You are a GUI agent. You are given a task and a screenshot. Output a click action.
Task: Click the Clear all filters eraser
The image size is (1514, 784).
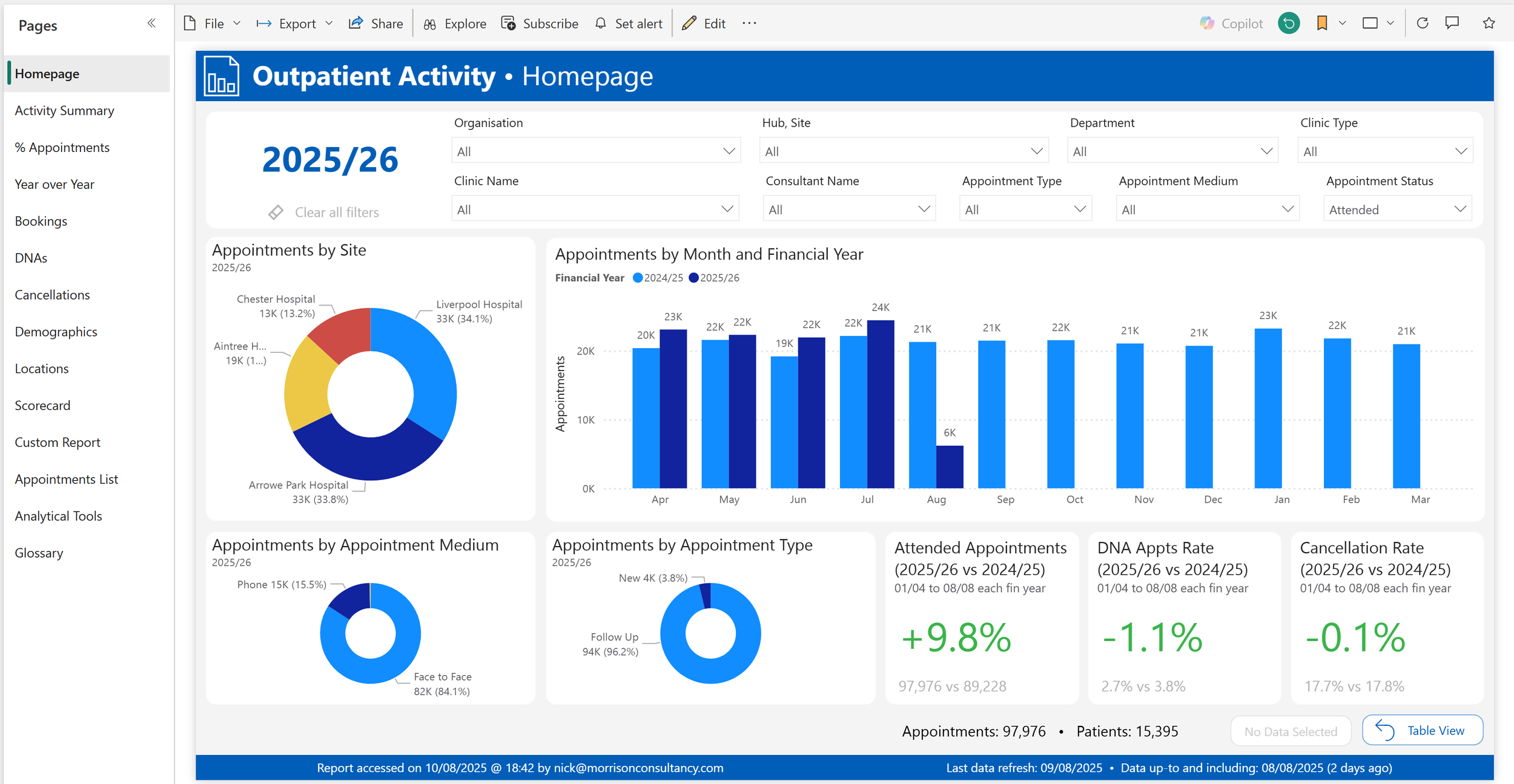pos(276,212)
